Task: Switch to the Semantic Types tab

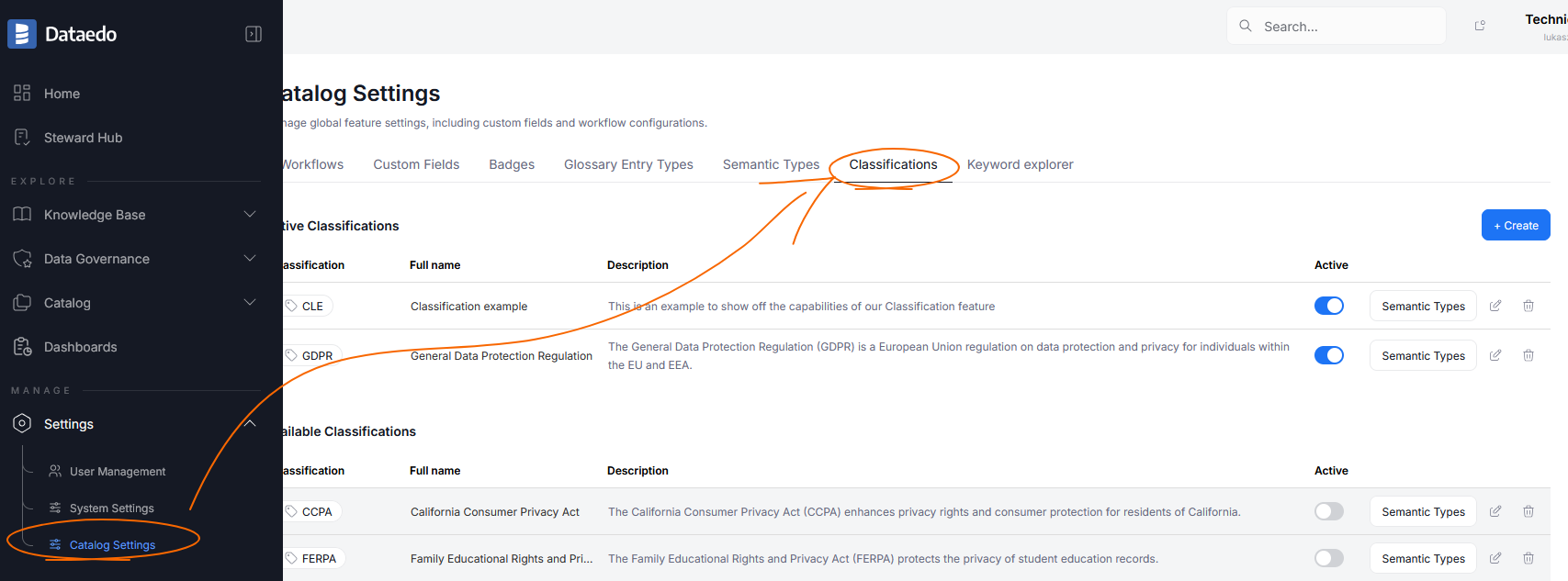Action: coord(771,164)
